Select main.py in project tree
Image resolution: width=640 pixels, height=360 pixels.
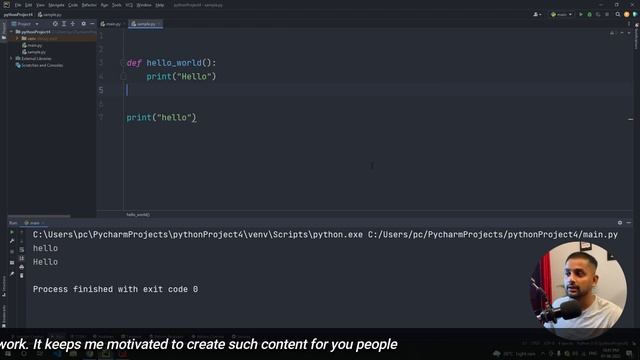(x=32, y=45)
